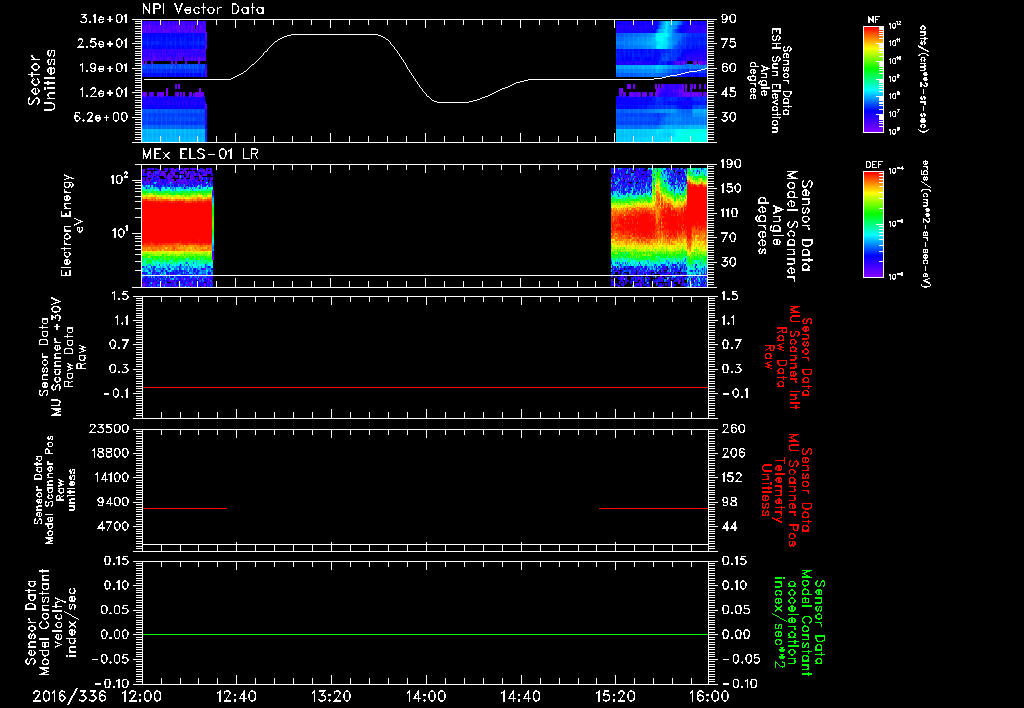Image resolution: width=1024 pixels, height=708 pixels.
Task: Click the DEF color bar legend
Action: (x=874, y=224)
